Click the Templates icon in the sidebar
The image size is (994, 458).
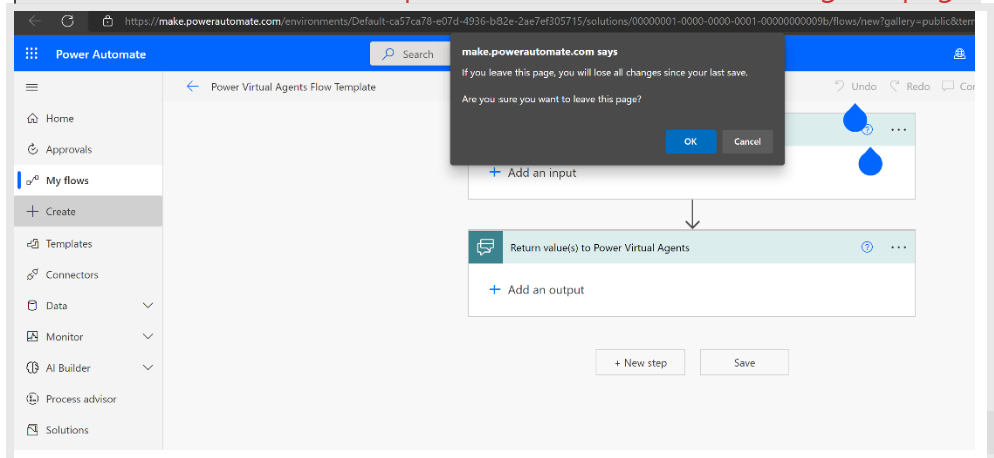32,244
